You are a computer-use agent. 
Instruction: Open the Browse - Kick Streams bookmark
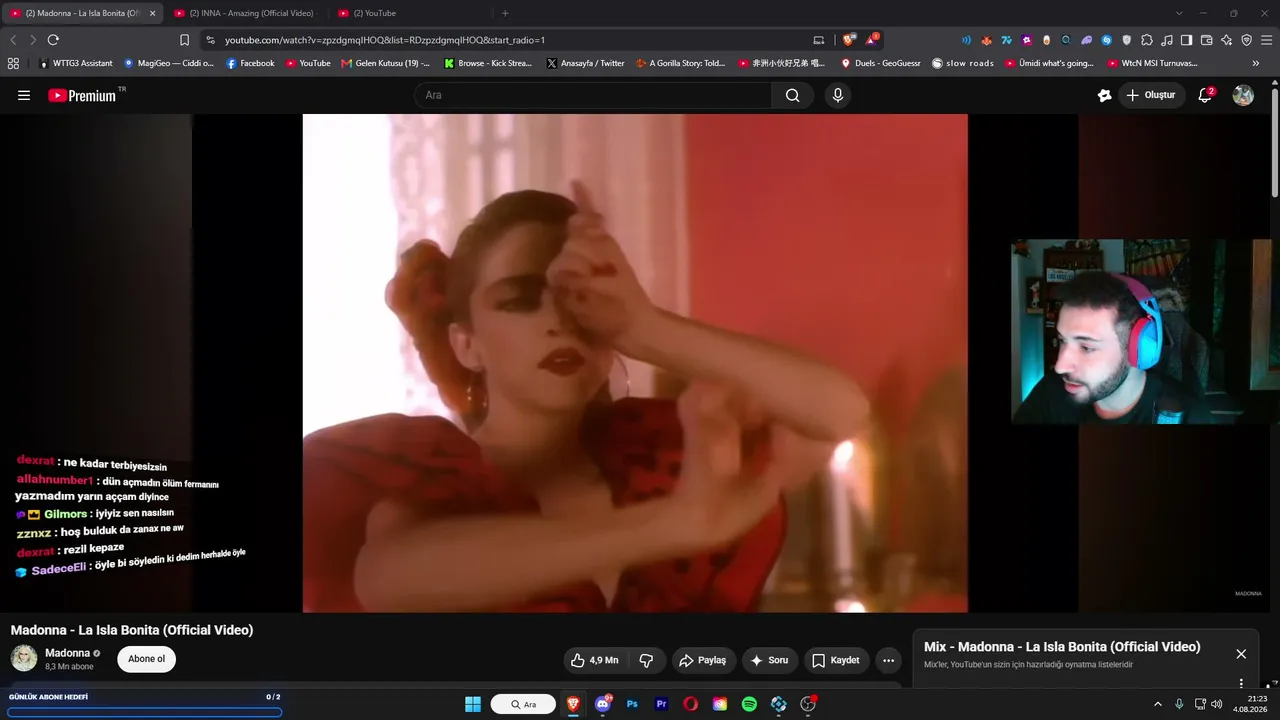point(488,63)
